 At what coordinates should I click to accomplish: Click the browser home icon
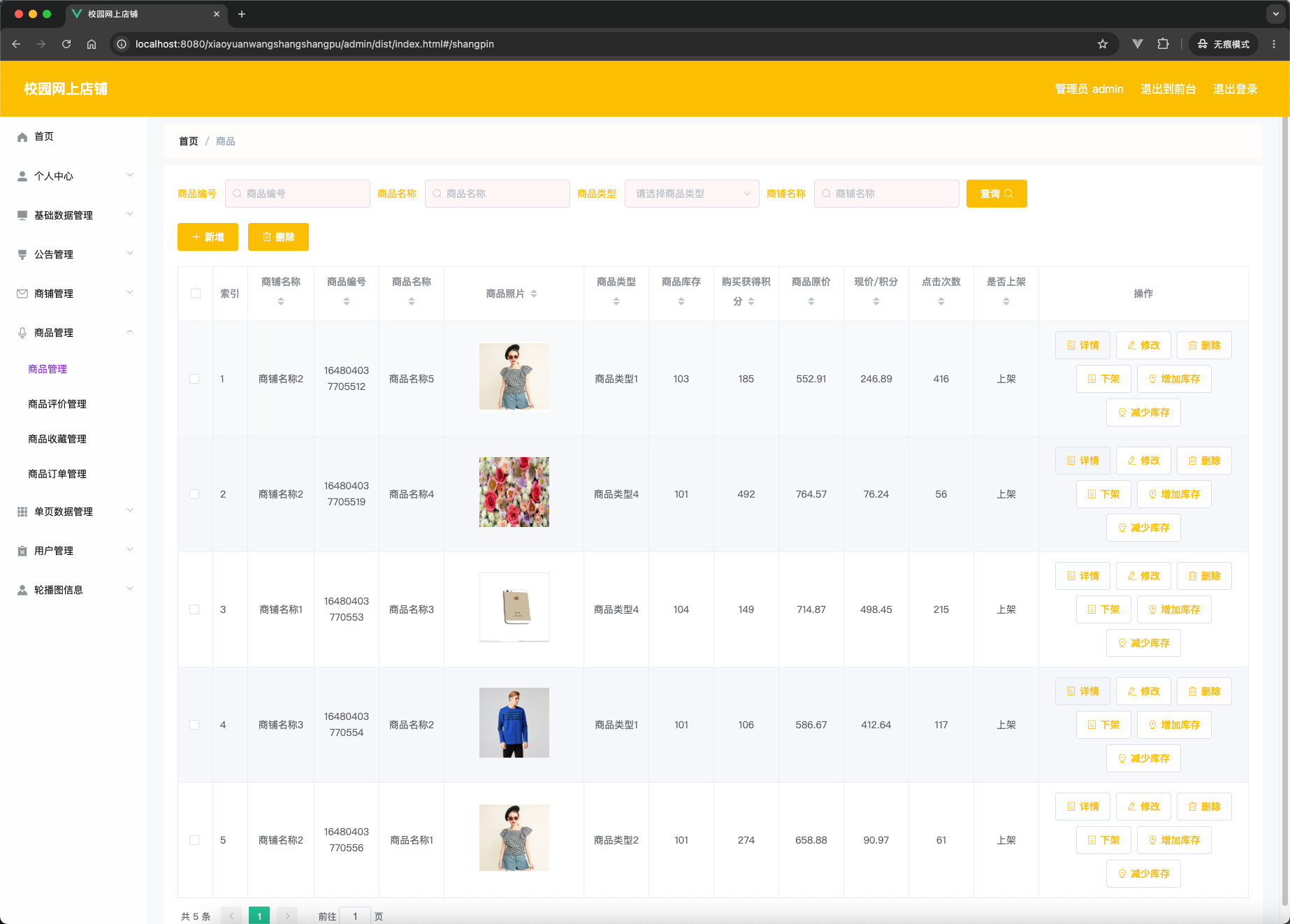[x=92, y=44]
